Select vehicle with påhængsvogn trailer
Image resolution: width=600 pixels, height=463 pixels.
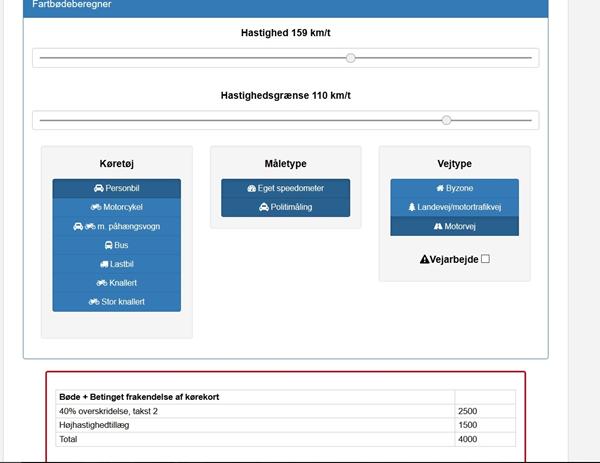point(116,226)
